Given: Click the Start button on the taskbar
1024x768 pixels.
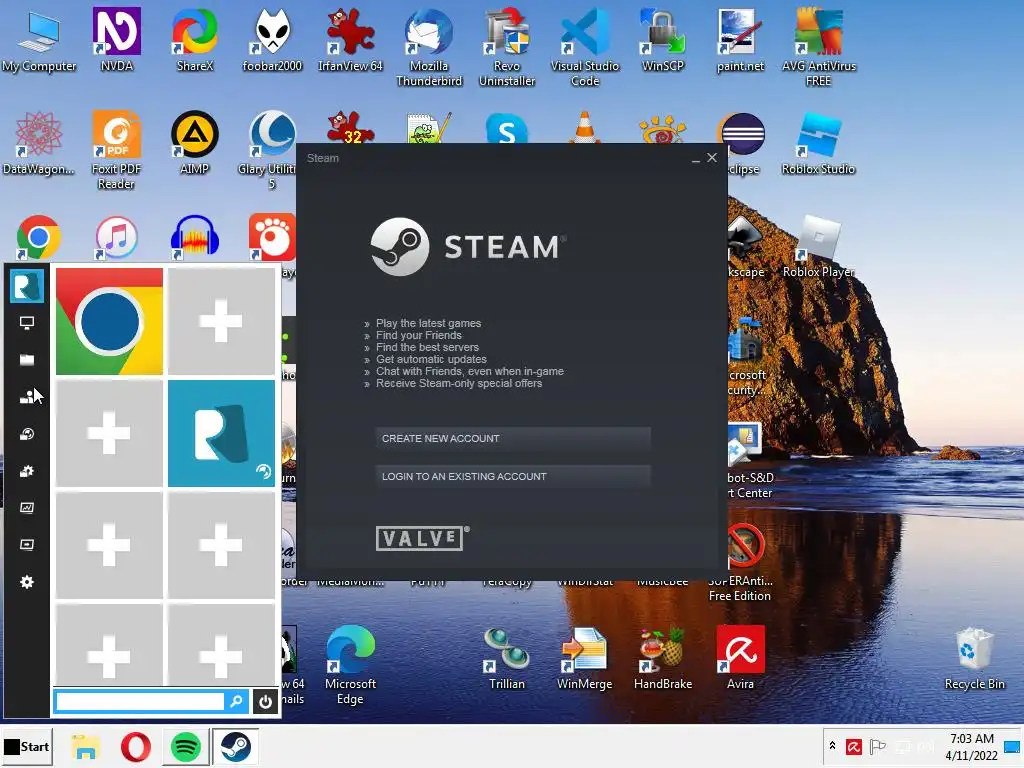Looking at the screenshot, I should [27, 746].
